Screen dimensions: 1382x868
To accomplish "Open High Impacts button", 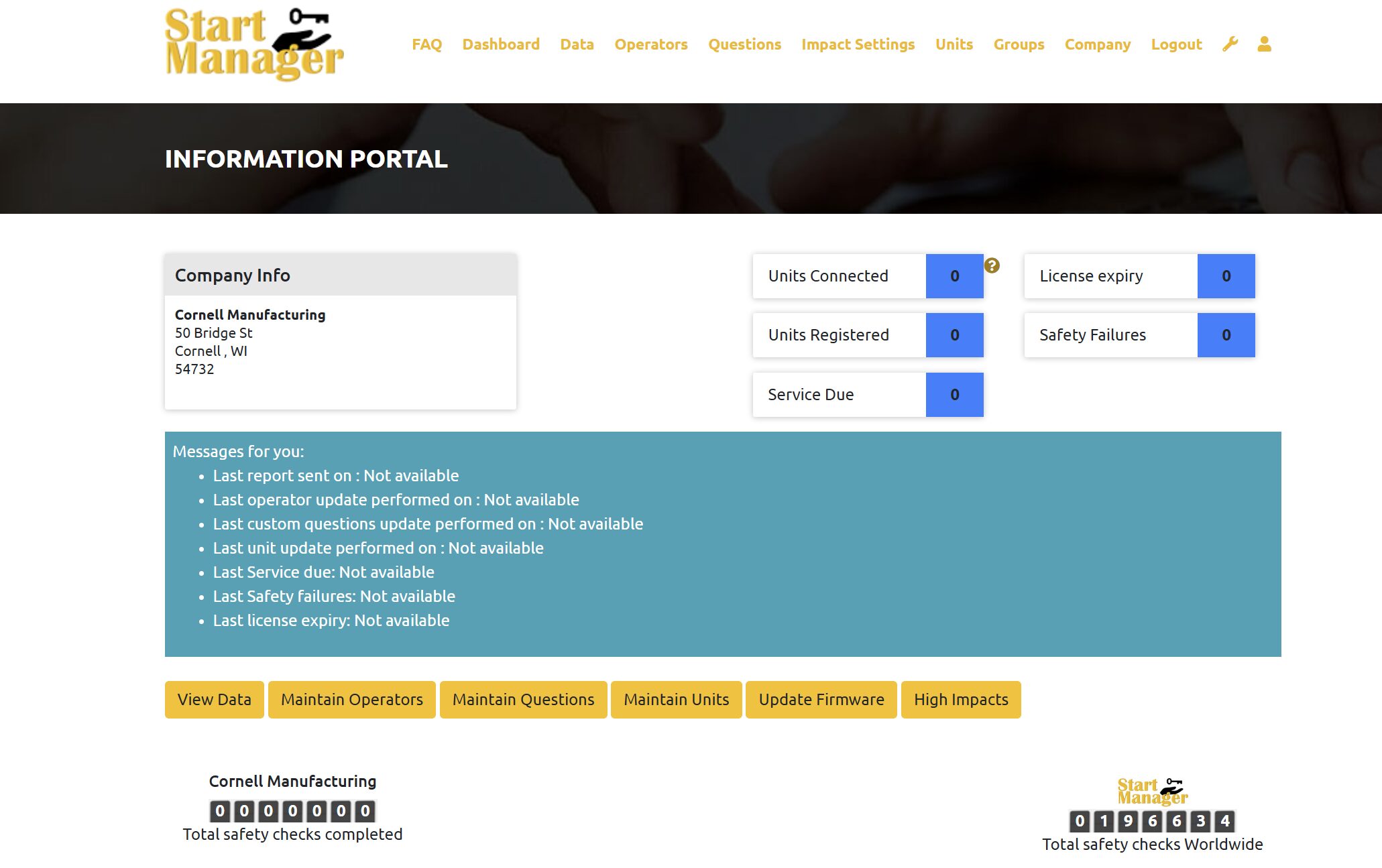I will pos(960,699).
